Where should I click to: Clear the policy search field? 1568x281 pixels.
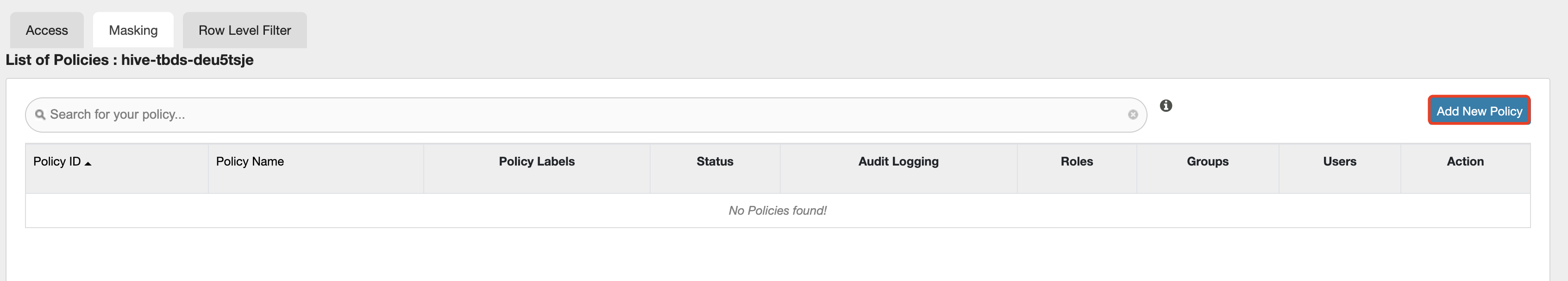1133,115
